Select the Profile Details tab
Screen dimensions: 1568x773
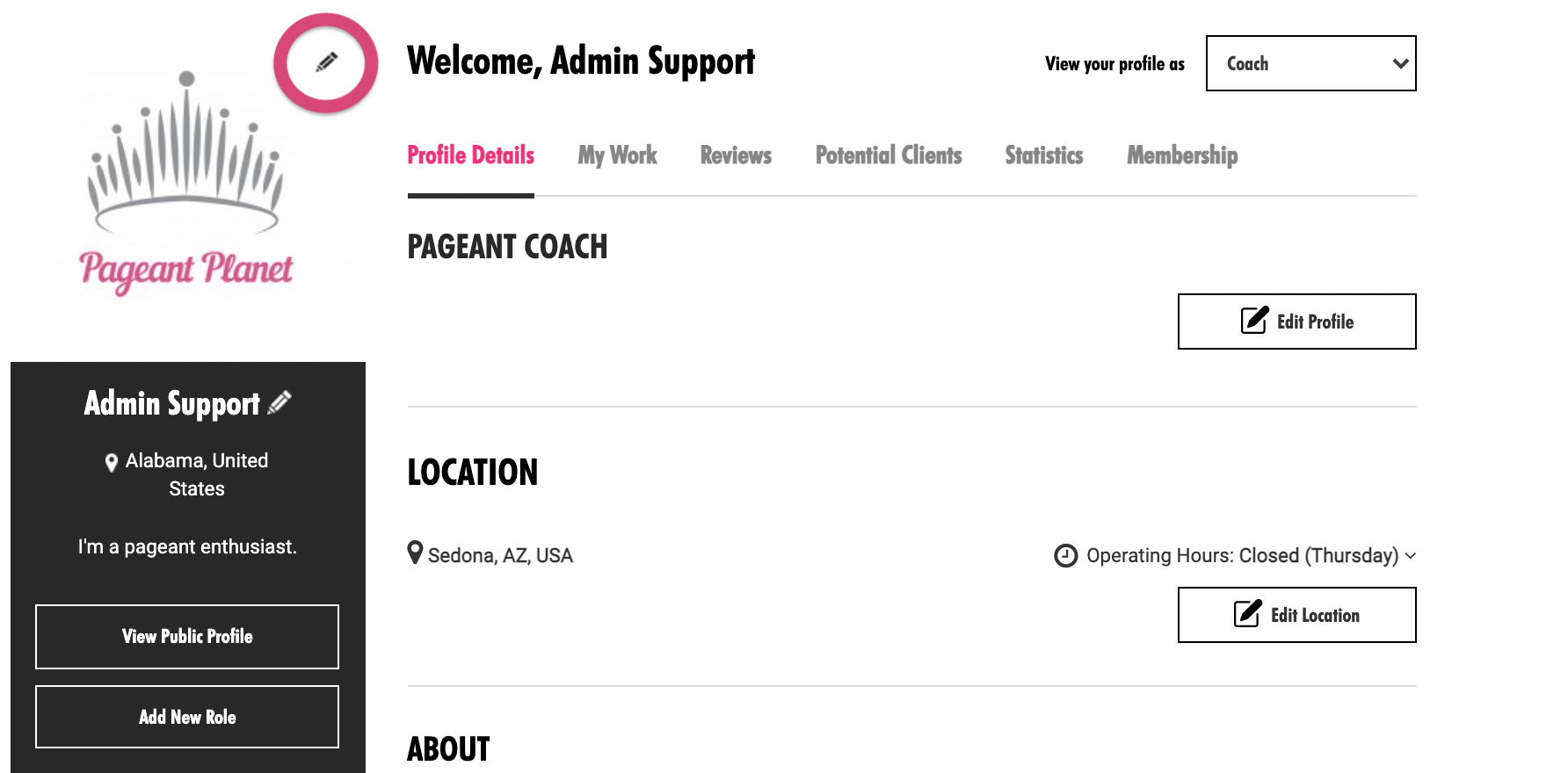(471, 155)
